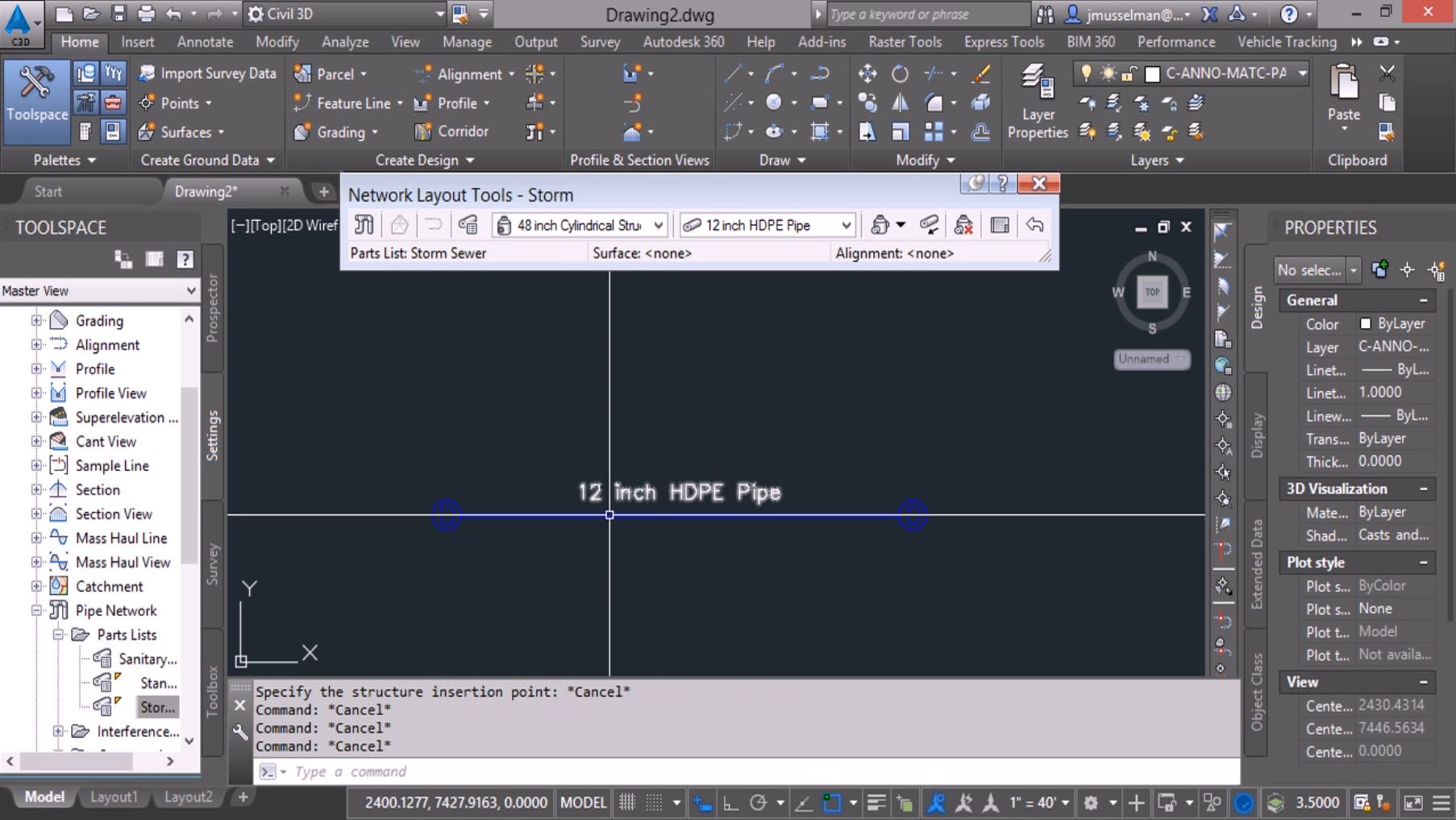
Task: Click the layer color swatch in Layers panel
Action: pyautogui.click(x=1152, y=74)
